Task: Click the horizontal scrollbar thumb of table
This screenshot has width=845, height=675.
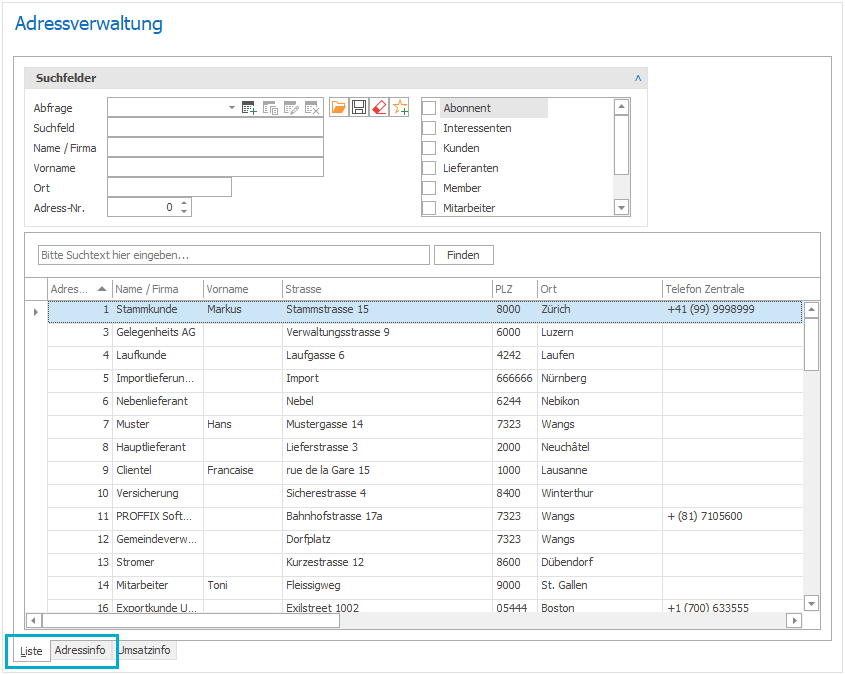Action: pyautogui.click(x=191, y=621)
